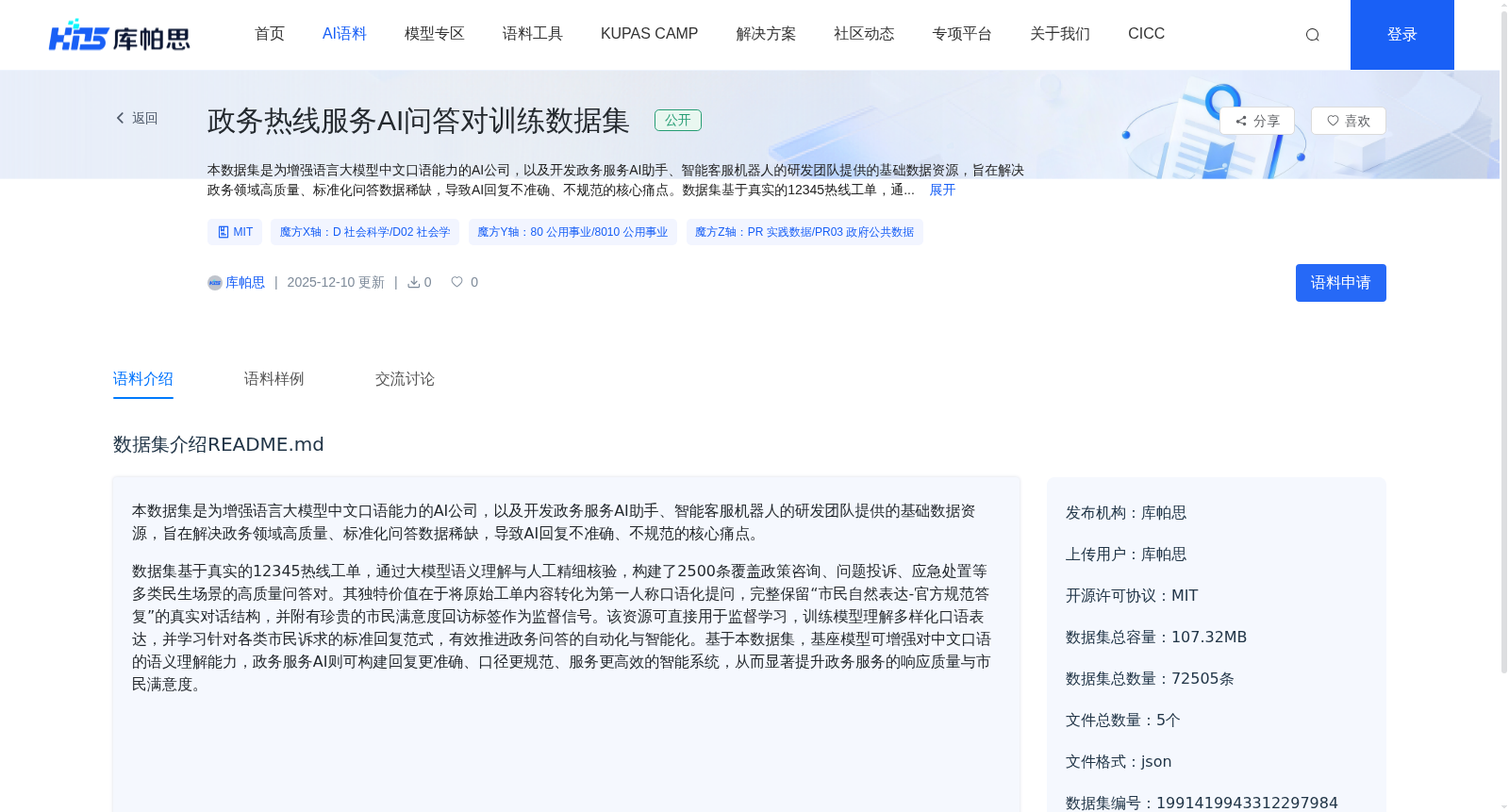Click the 魔方Z轴 政府公共数据 tag
This screenshot has width=1509, height=812.
pos(804,232)
